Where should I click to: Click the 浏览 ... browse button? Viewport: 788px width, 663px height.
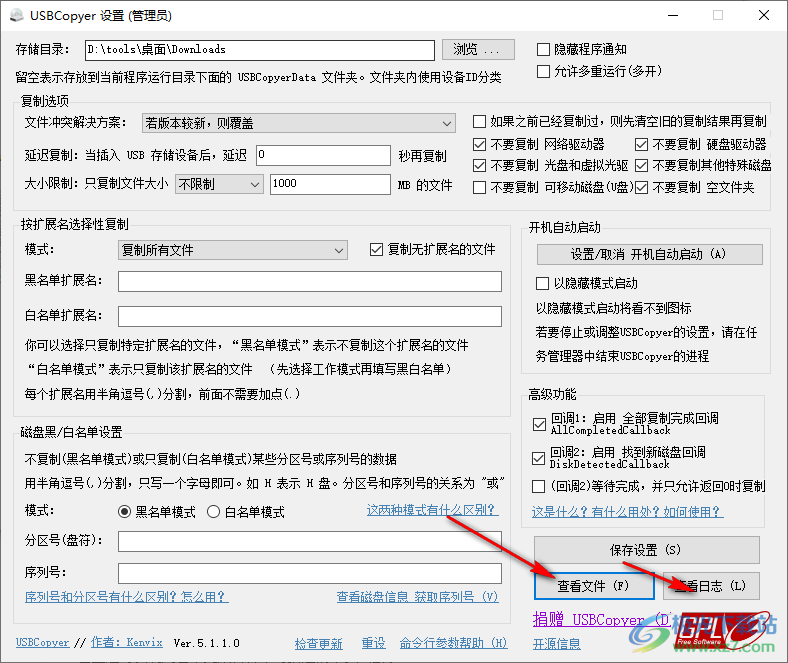[478, 49]
